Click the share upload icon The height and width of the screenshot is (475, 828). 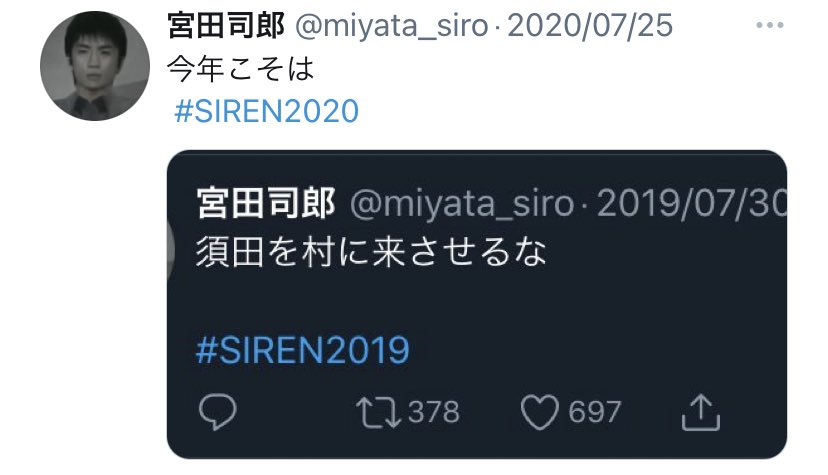700,412
